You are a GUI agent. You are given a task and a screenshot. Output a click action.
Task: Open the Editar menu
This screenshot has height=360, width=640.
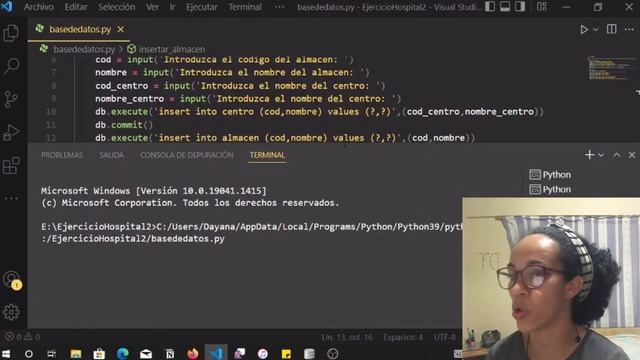pos(76,7)
